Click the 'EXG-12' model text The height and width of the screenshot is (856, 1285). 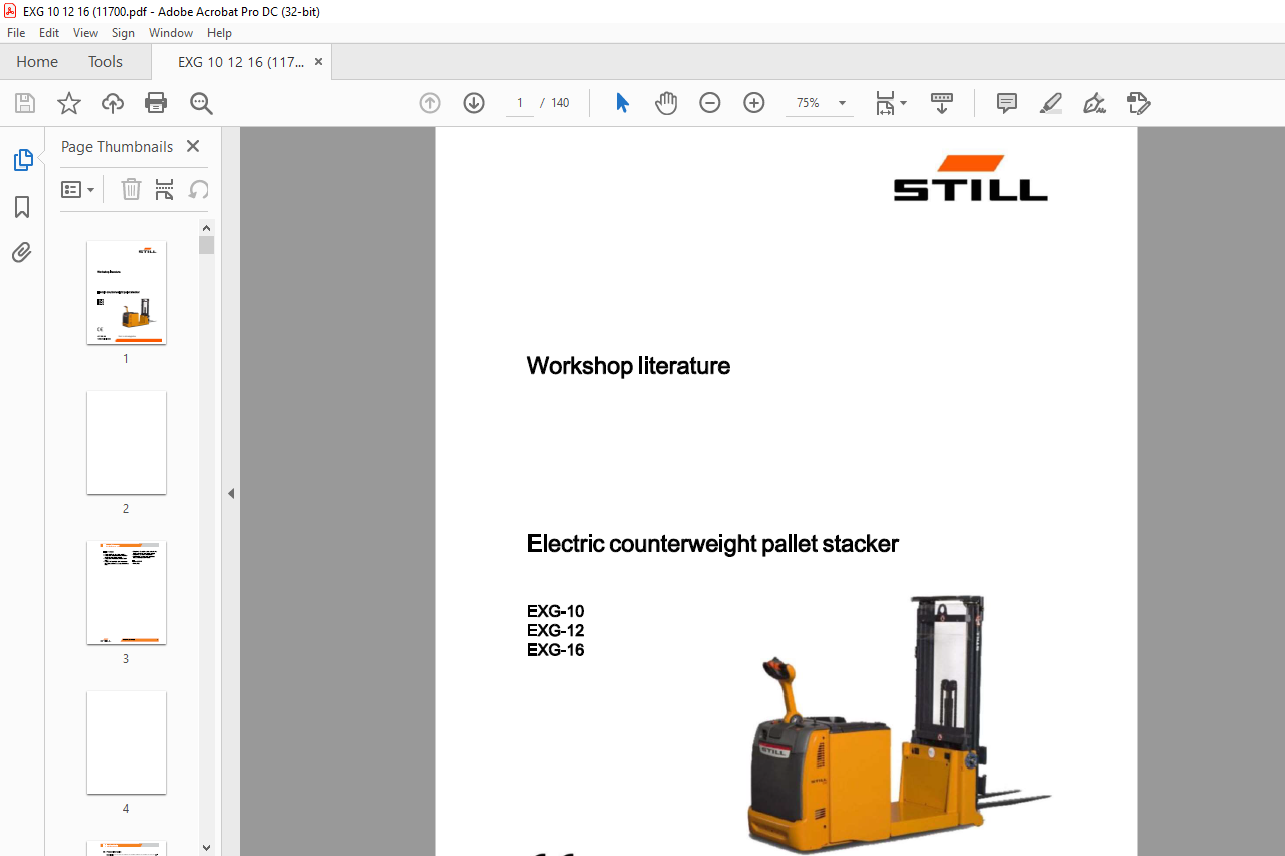click(556, 631)
